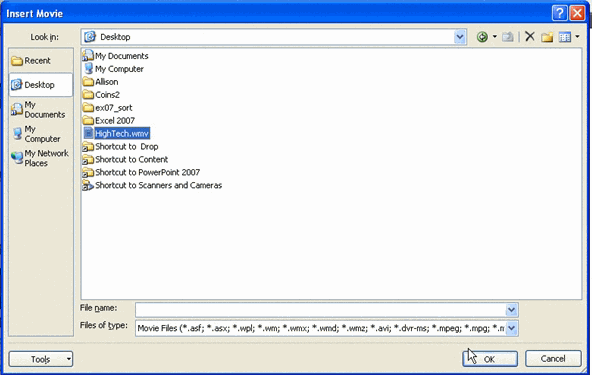This screenshot has height=375, width=592.
Task: Click the Back navigation icon
Action: tap(482, 37)
